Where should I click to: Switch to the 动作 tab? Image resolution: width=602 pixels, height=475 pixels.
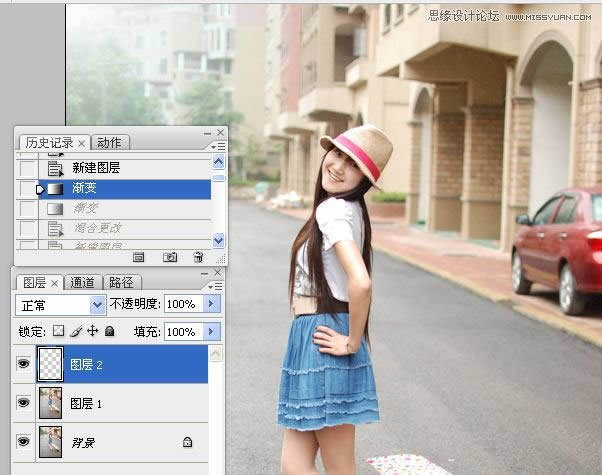click(113, 143)
